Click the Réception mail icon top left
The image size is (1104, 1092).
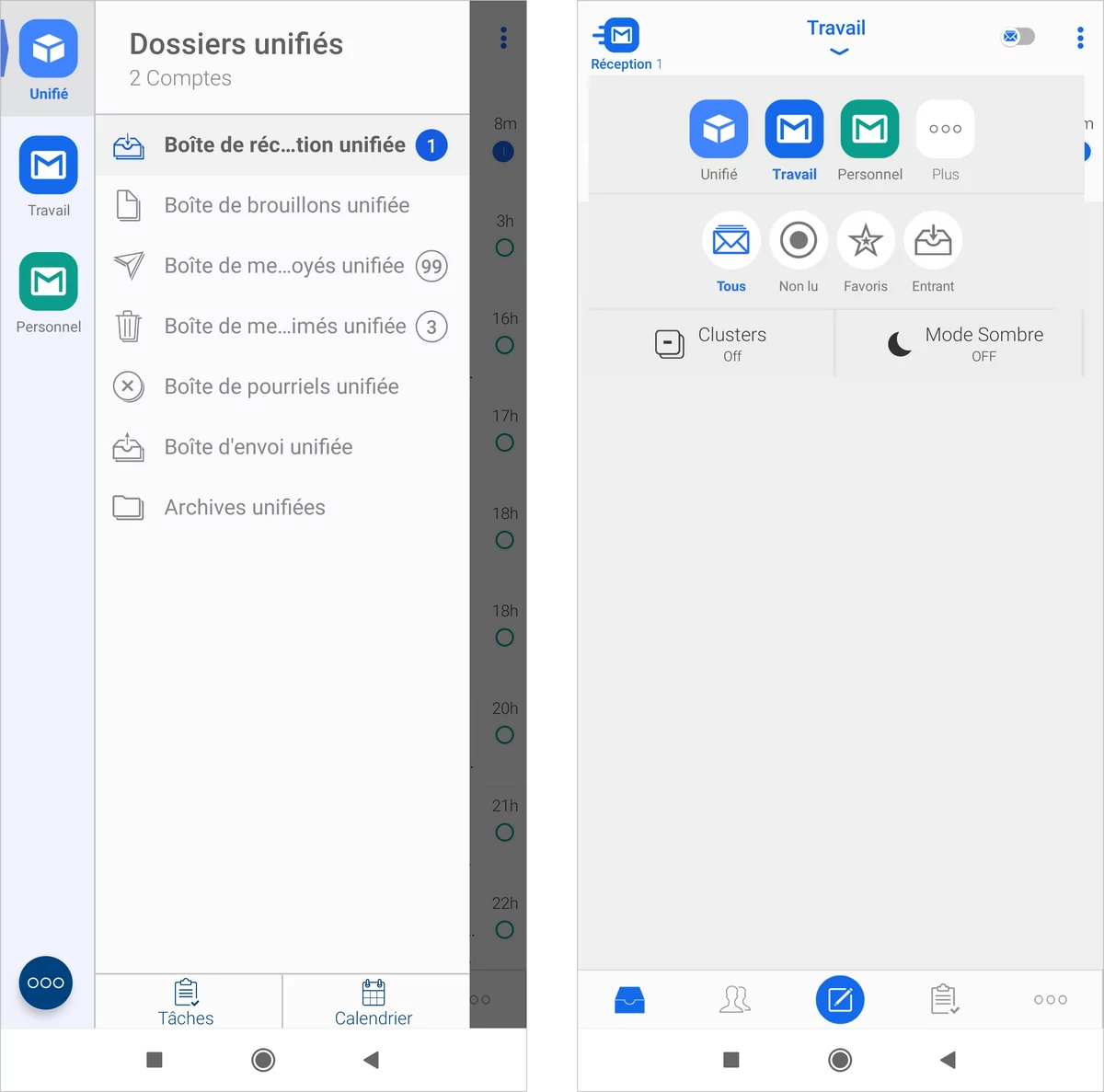pyautogui.click(x=617, y=35)
